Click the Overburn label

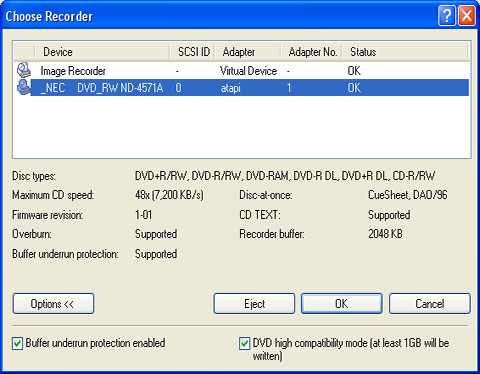coord(32,234)
